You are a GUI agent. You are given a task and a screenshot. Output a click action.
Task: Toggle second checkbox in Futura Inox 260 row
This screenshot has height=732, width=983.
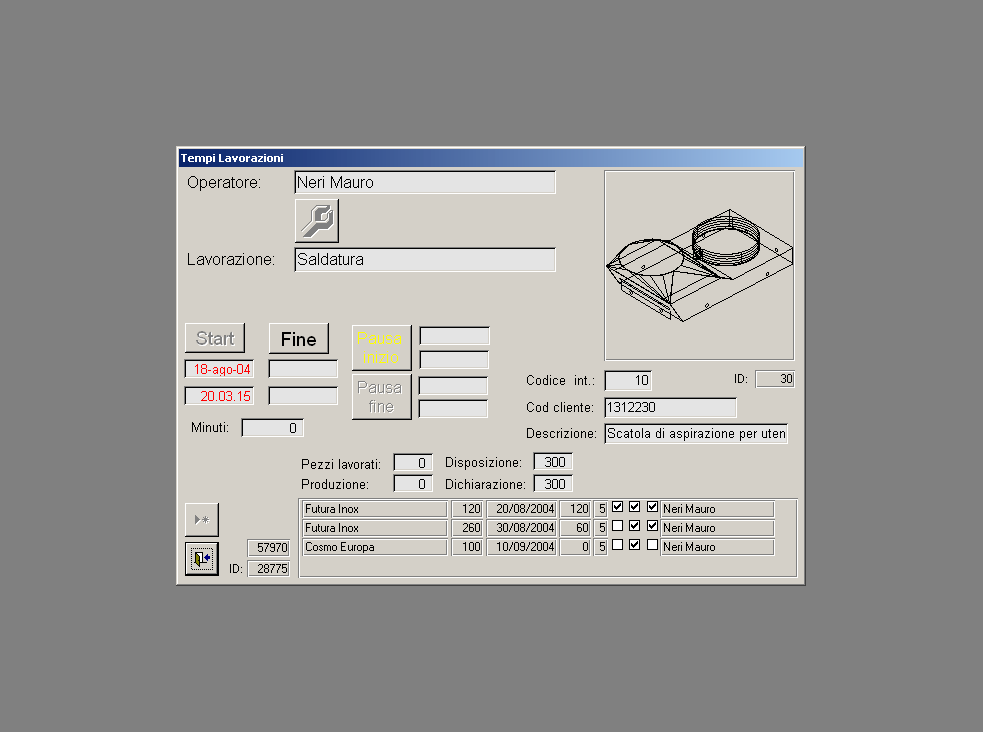coord(634,525)
